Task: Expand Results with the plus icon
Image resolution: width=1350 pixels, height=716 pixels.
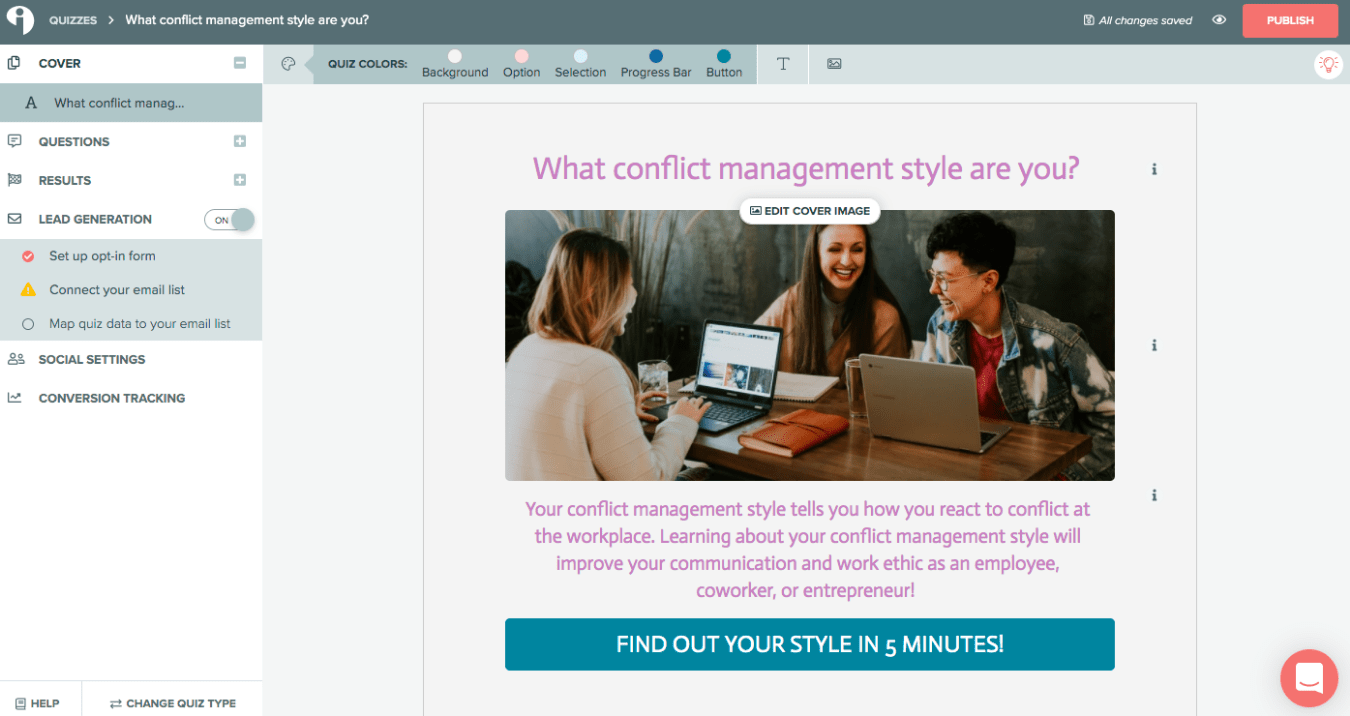Action: [240, 181]
